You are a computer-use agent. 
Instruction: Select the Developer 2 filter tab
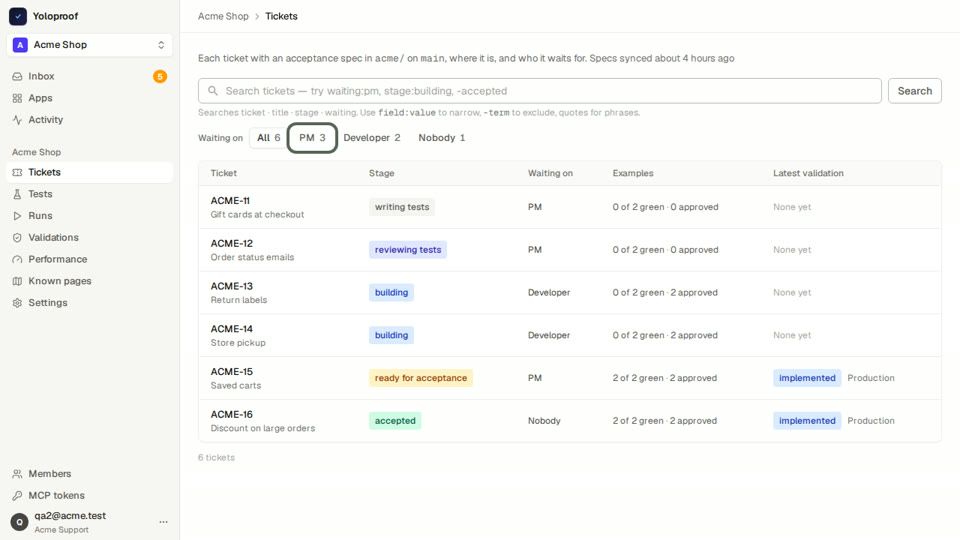tap(372, 138)
